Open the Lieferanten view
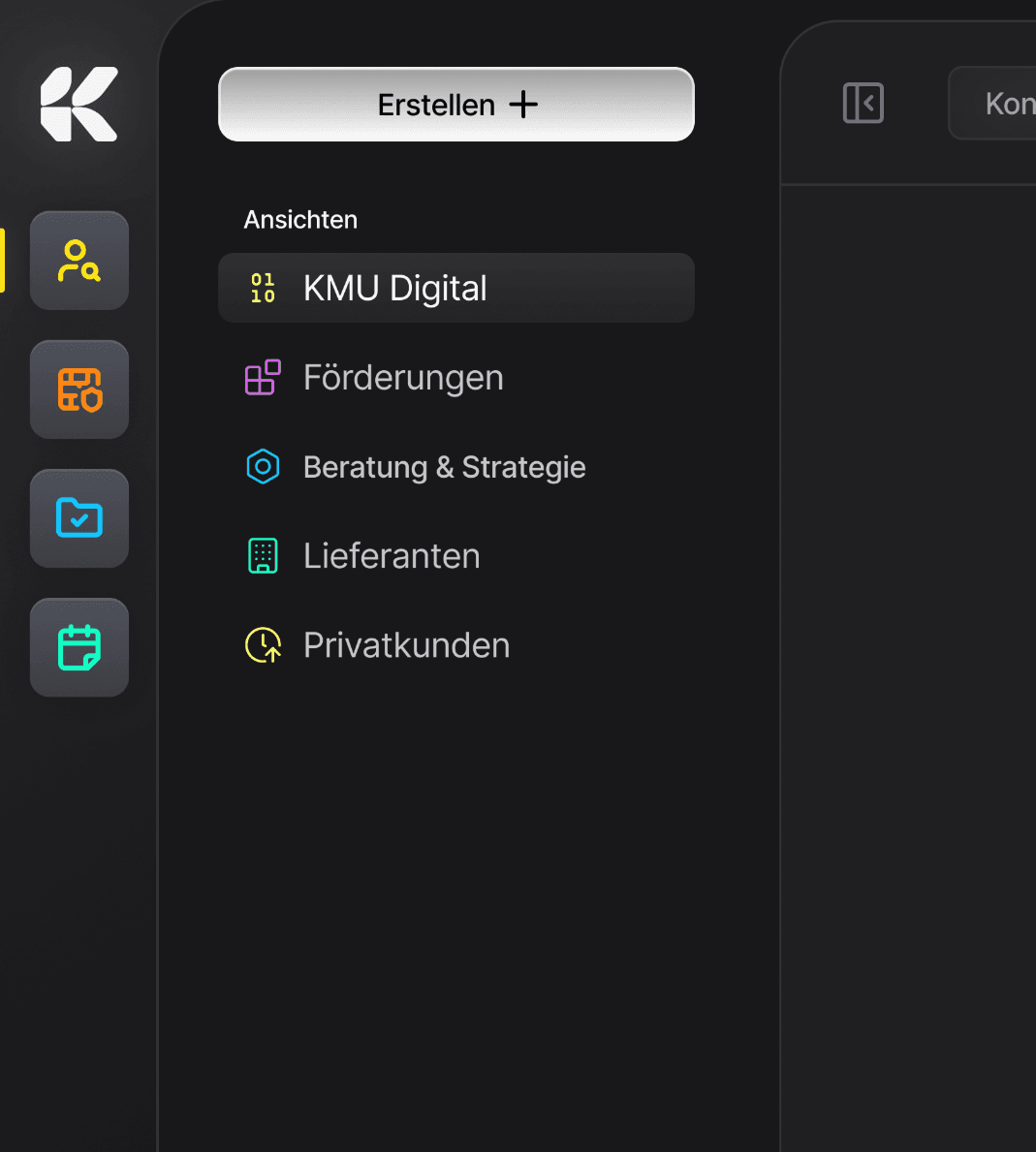The height and width of the screenshot is (1152, 1036). click(392, 556)
